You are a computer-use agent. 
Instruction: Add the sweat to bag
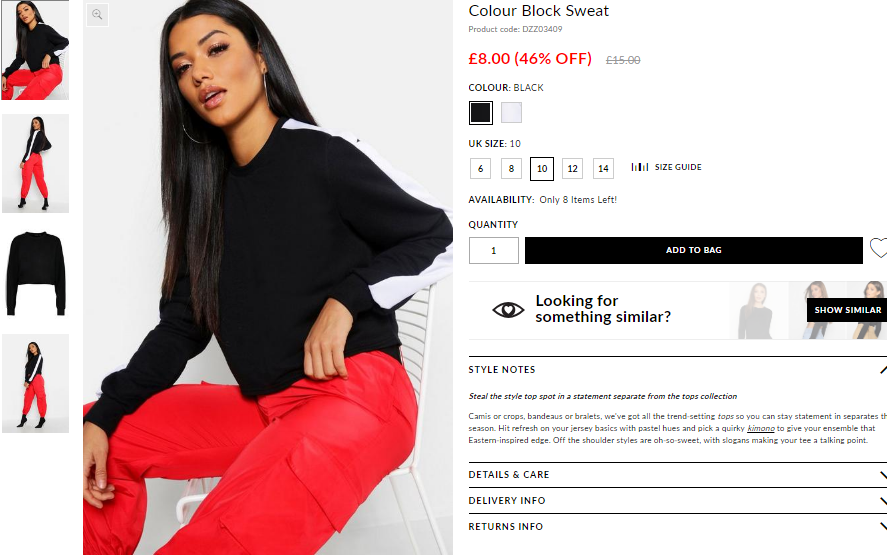point(694,250)
